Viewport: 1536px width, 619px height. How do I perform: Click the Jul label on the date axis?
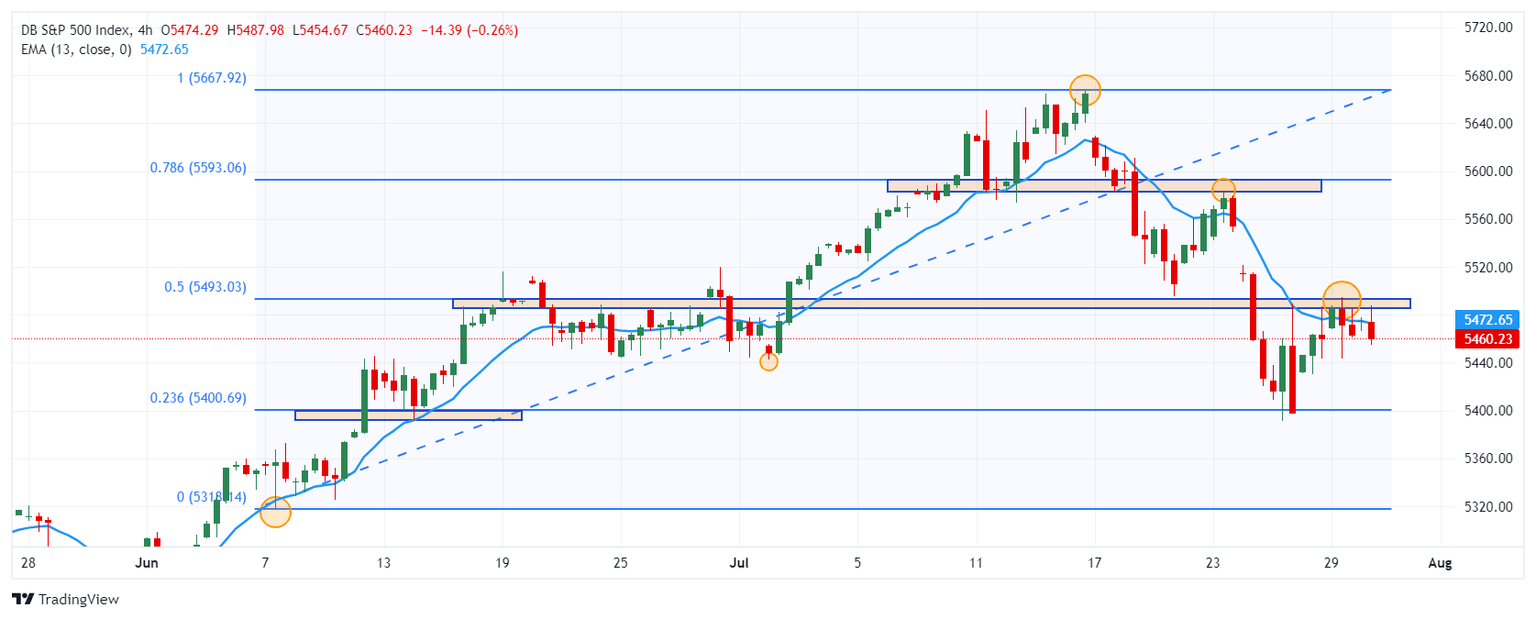pyautogui.click(x=739, y=564)
